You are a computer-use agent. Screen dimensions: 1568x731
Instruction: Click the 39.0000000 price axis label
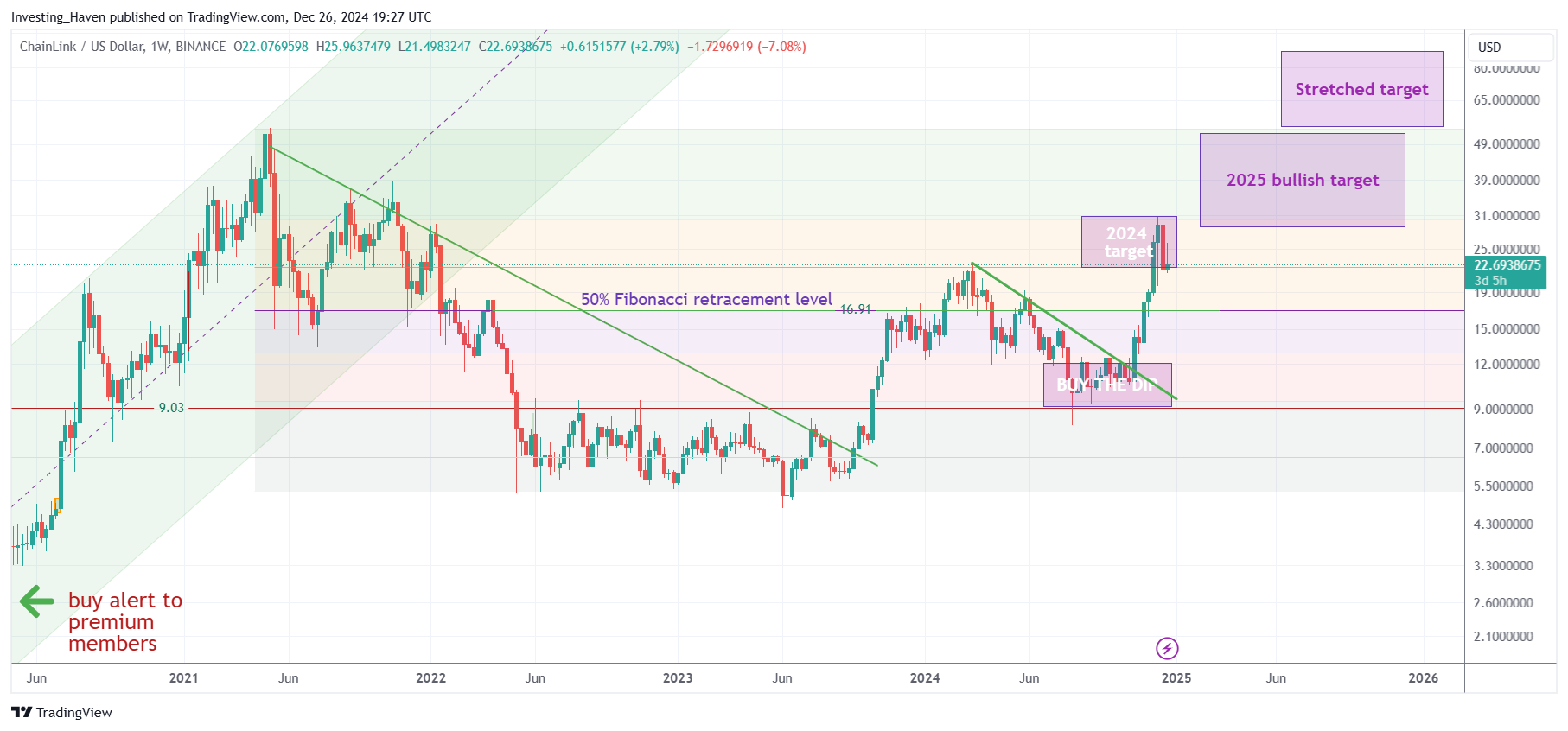tap(1507, 180)
